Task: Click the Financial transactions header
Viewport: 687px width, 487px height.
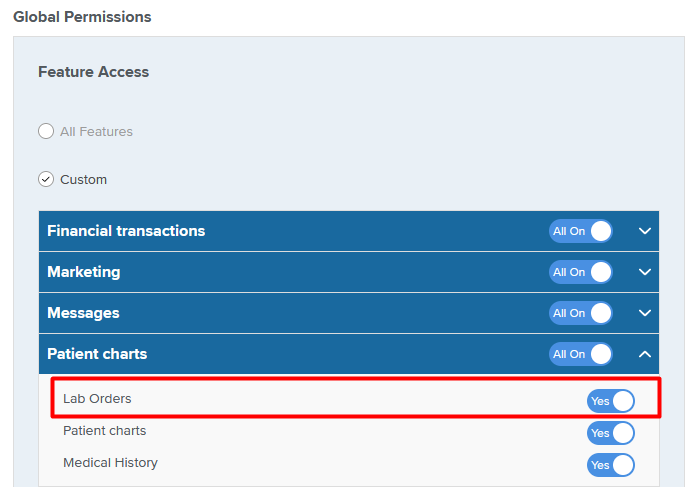Action: 349,231
